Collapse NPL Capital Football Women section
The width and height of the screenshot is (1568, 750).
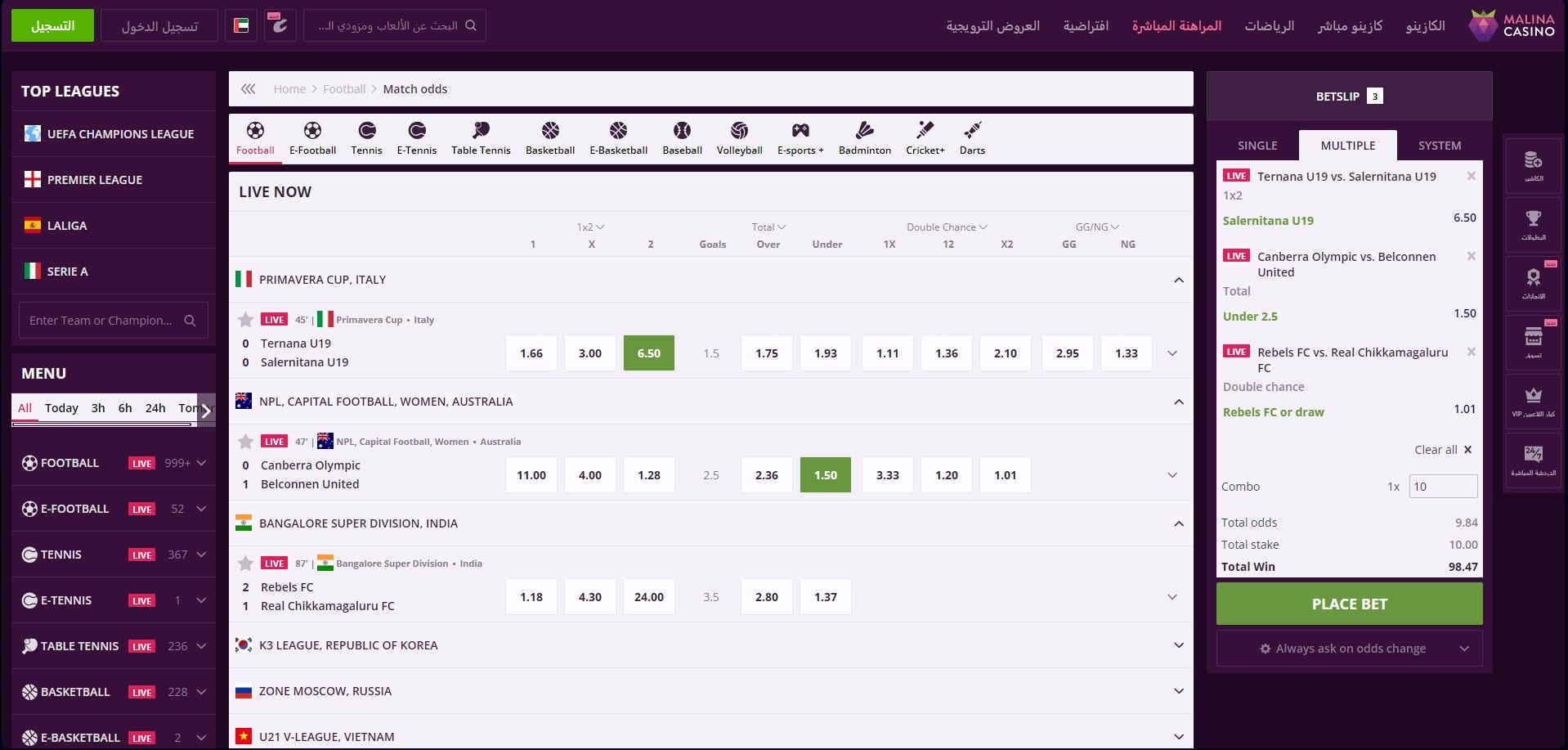pyautogui.click(x=1179, y=402)
